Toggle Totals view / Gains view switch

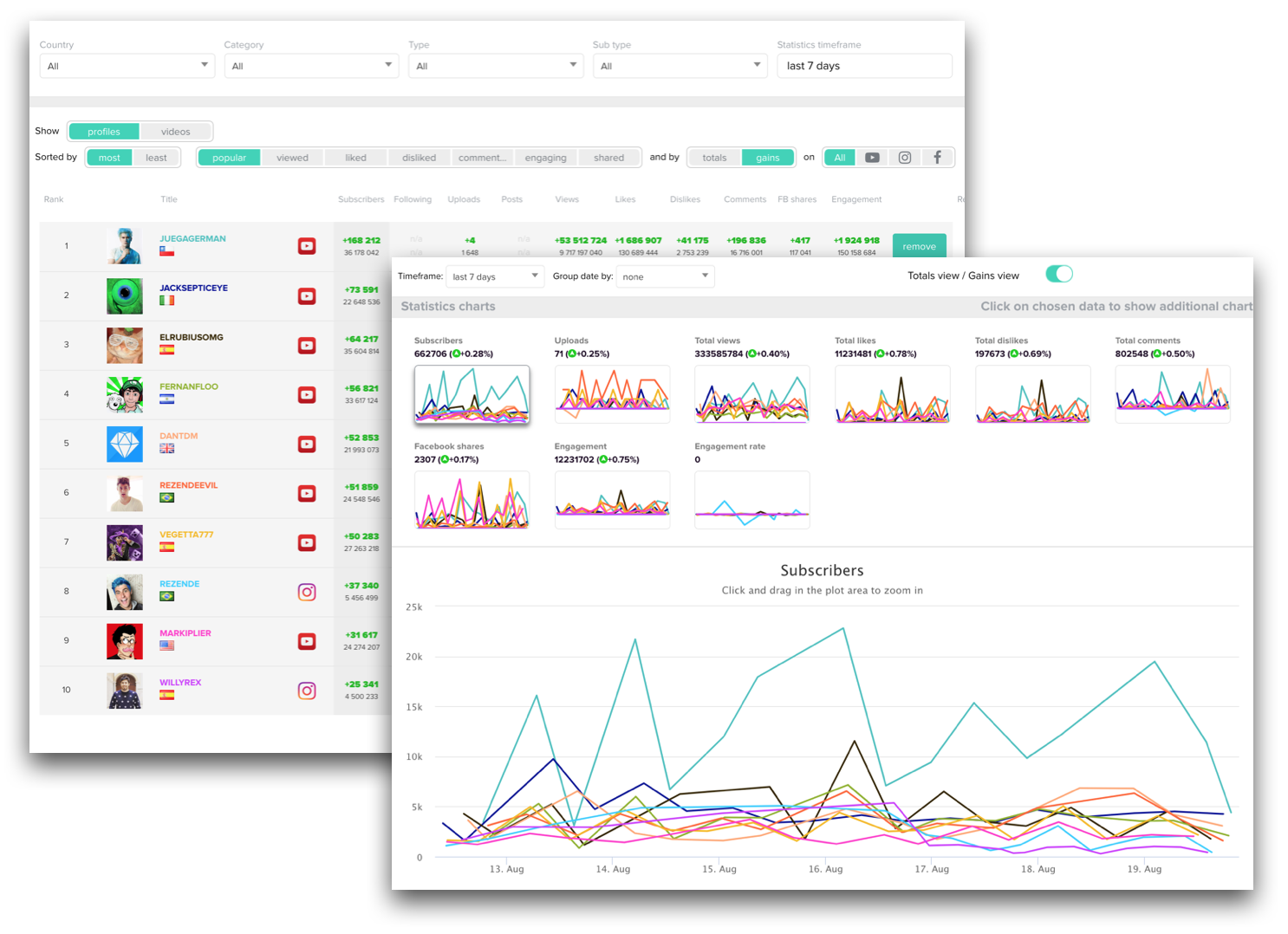click(x=1059, y=275)
